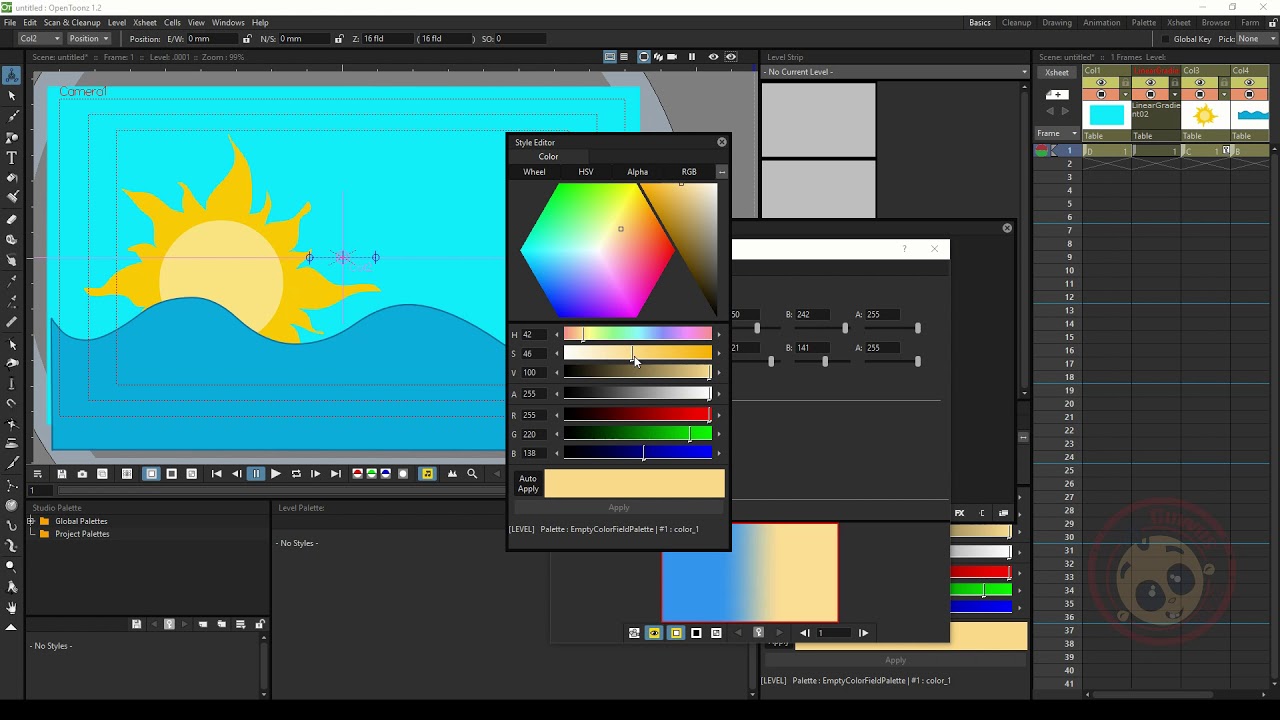Jump to the first frame
1280x720 pixels.
point(216,474)
